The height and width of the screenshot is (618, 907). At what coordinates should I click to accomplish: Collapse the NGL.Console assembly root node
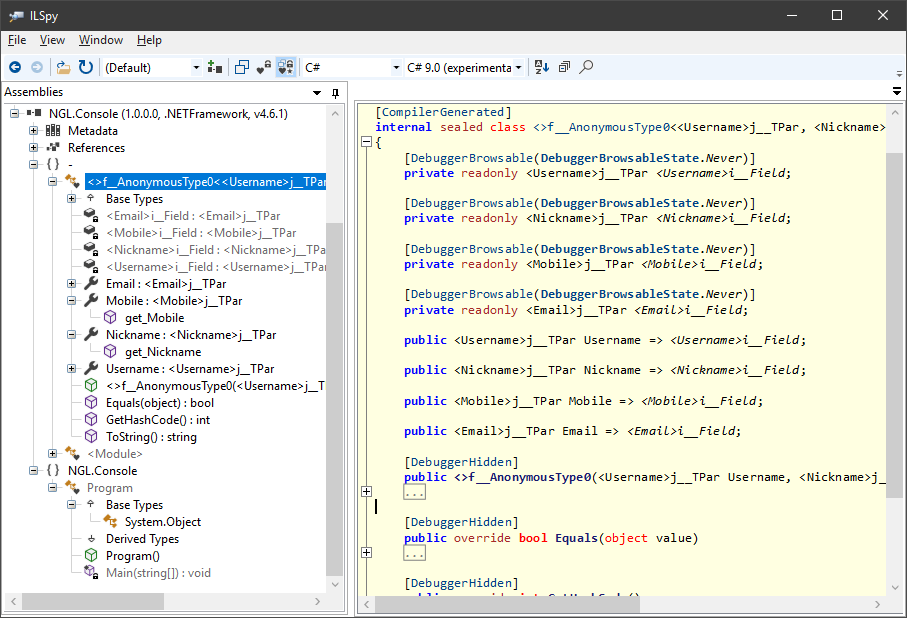tap(14, 113)
